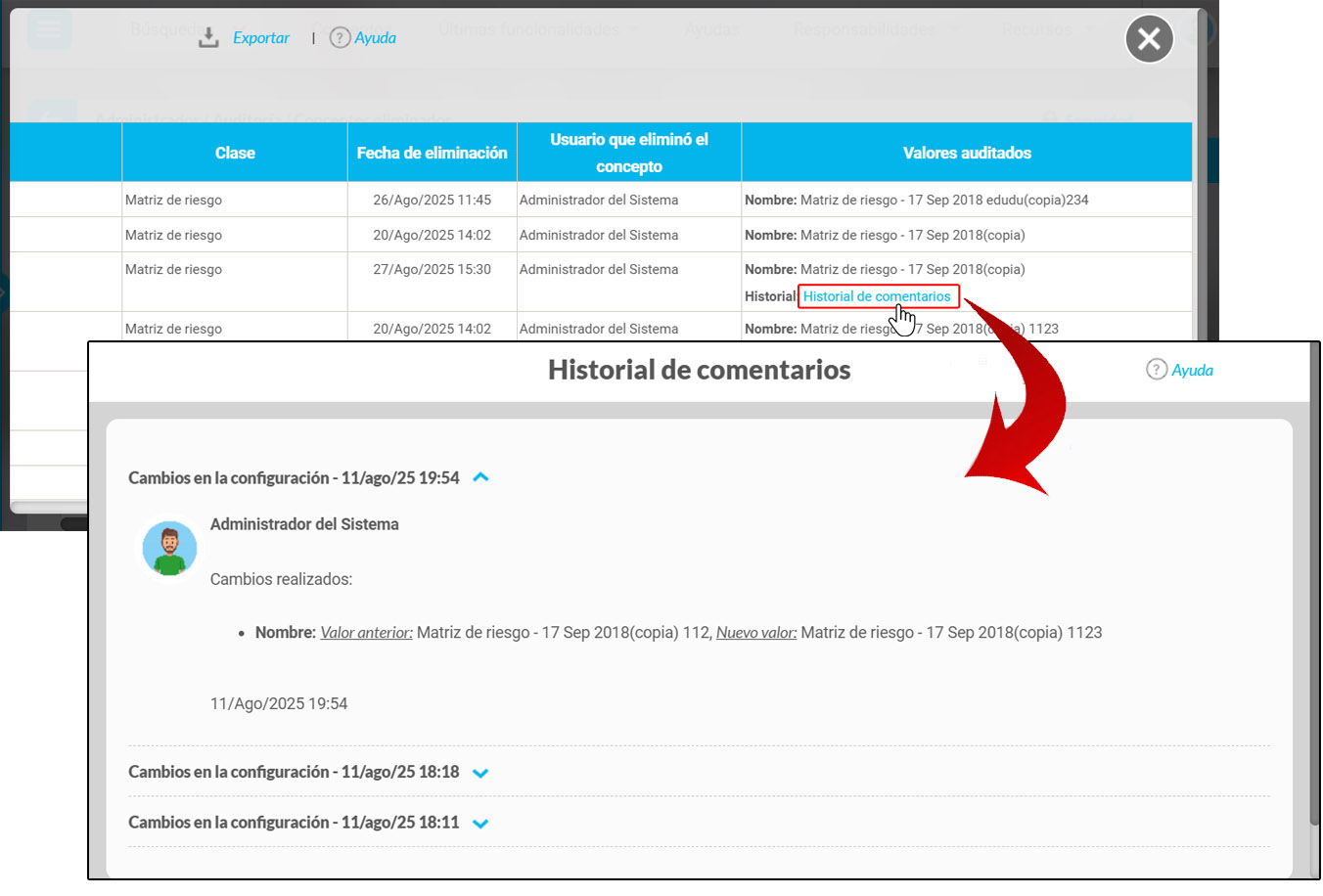Collapse the 11/ago/25 19:54 changes section
Image resolution: width=1323 pixels, height=896 pixels.
(480, 477)
